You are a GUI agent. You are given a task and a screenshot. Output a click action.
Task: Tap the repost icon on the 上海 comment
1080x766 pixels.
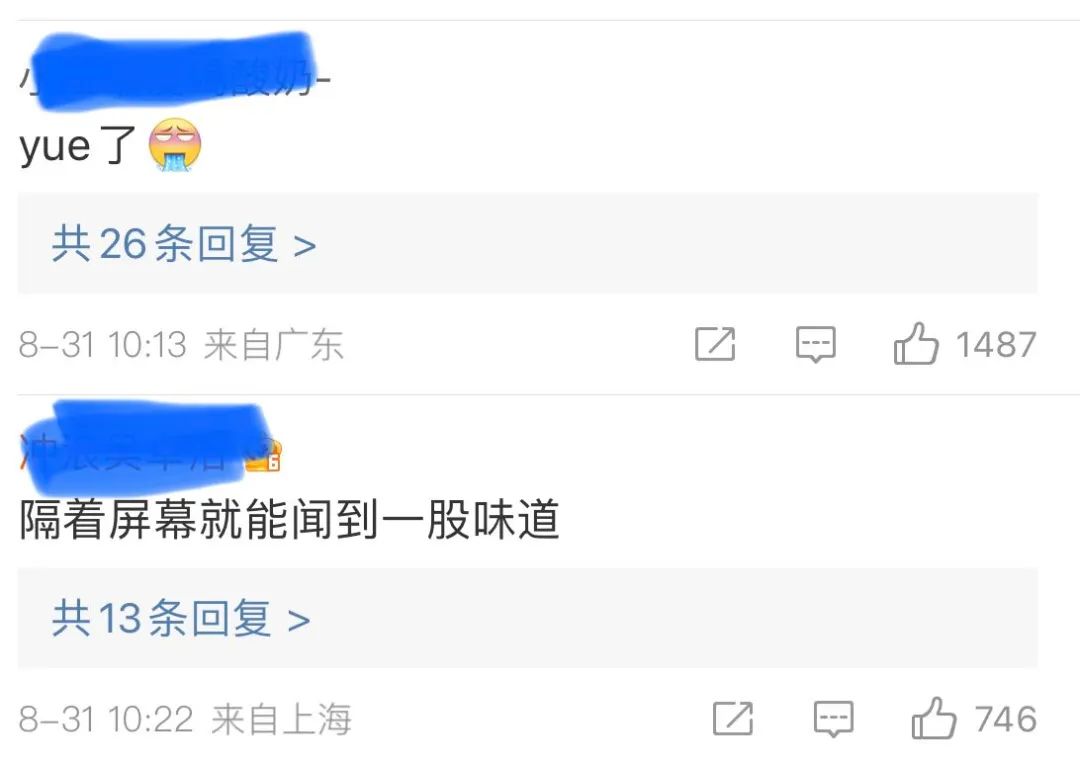(x=733, y=718)
